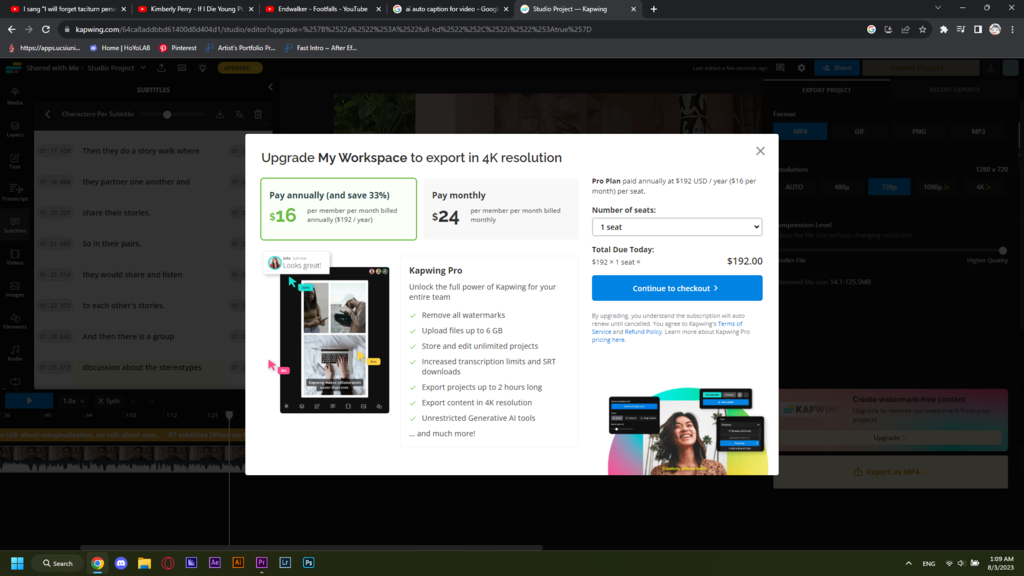Click the playhead marker on timeline

(x=229, y=415)
